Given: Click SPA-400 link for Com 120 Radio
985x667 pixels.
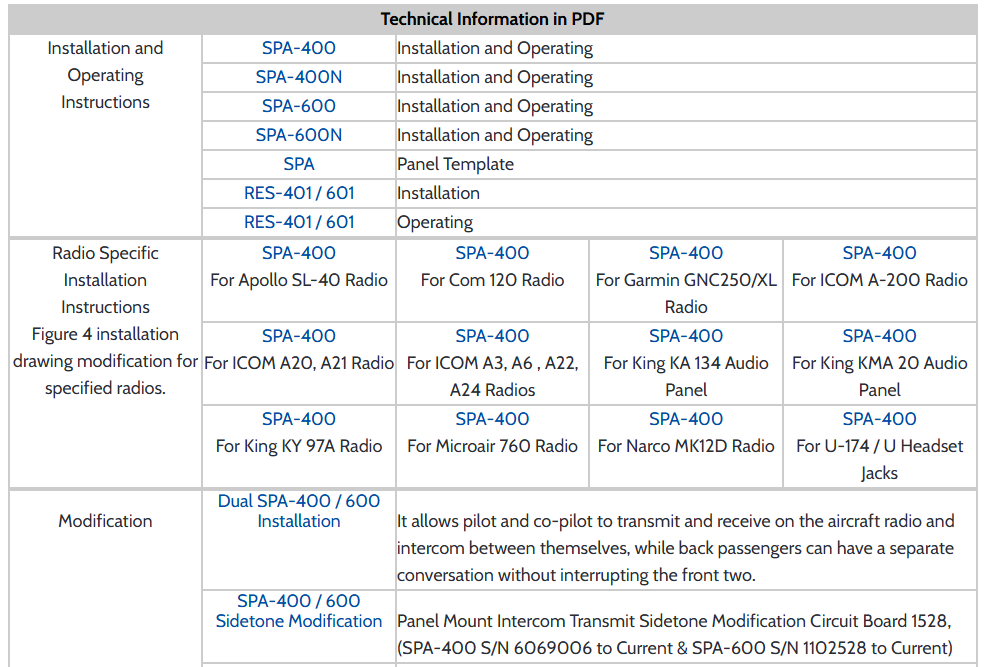Looking at the screenshot, I should (x=492, y=253).
